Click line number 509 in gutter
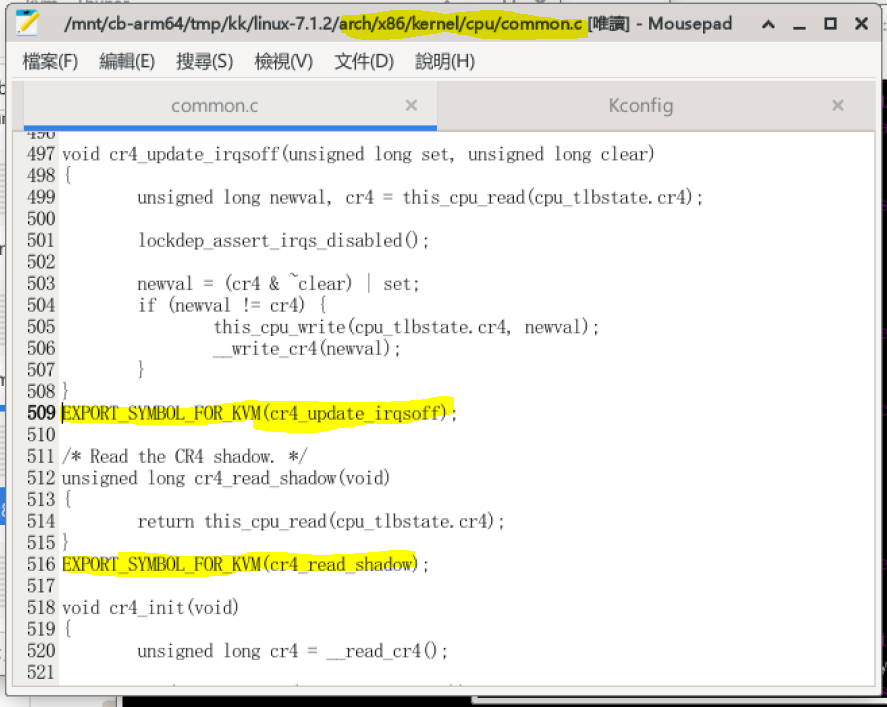This screenshot has width=887, height=707. pyautogui.click(x=41, y=413)
